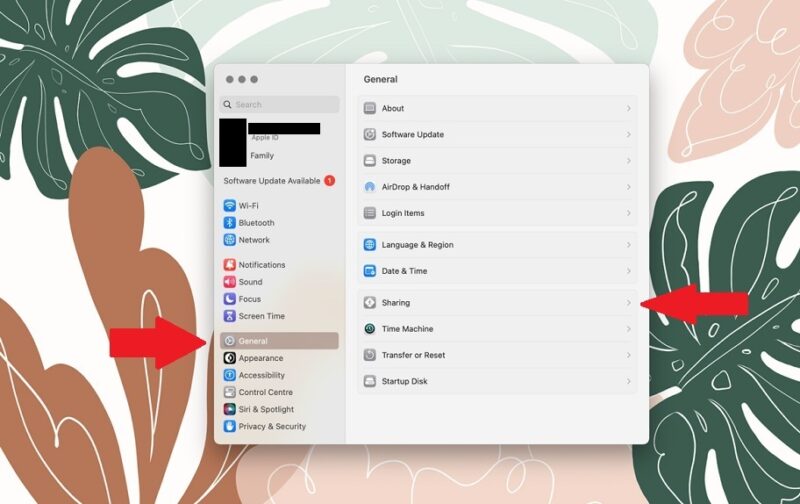Screen dimensions: 800x504
Task: Click the Control Centre icon
Action: pos(230,392)
